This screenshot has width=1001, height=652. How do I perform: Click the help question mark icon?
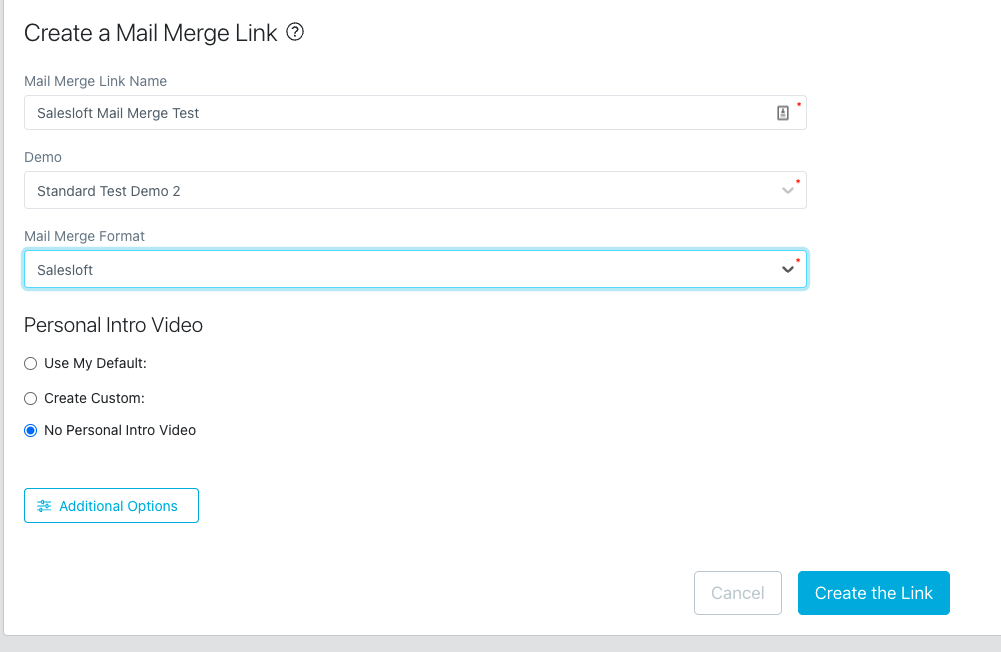point(295,32)
